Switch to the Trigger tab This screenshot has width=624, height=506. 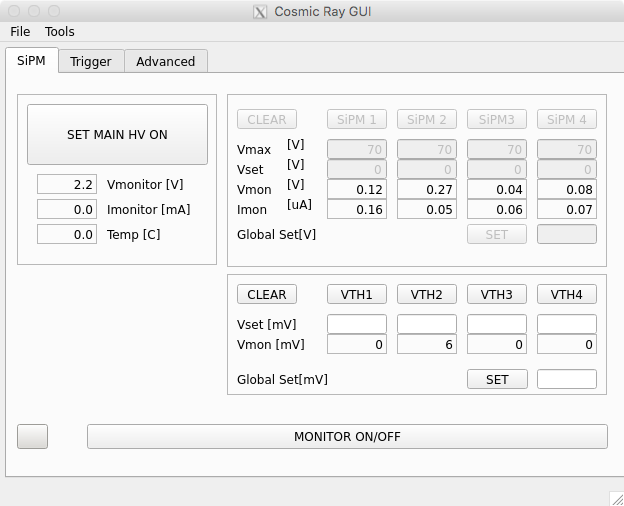[x=91, y=62]
